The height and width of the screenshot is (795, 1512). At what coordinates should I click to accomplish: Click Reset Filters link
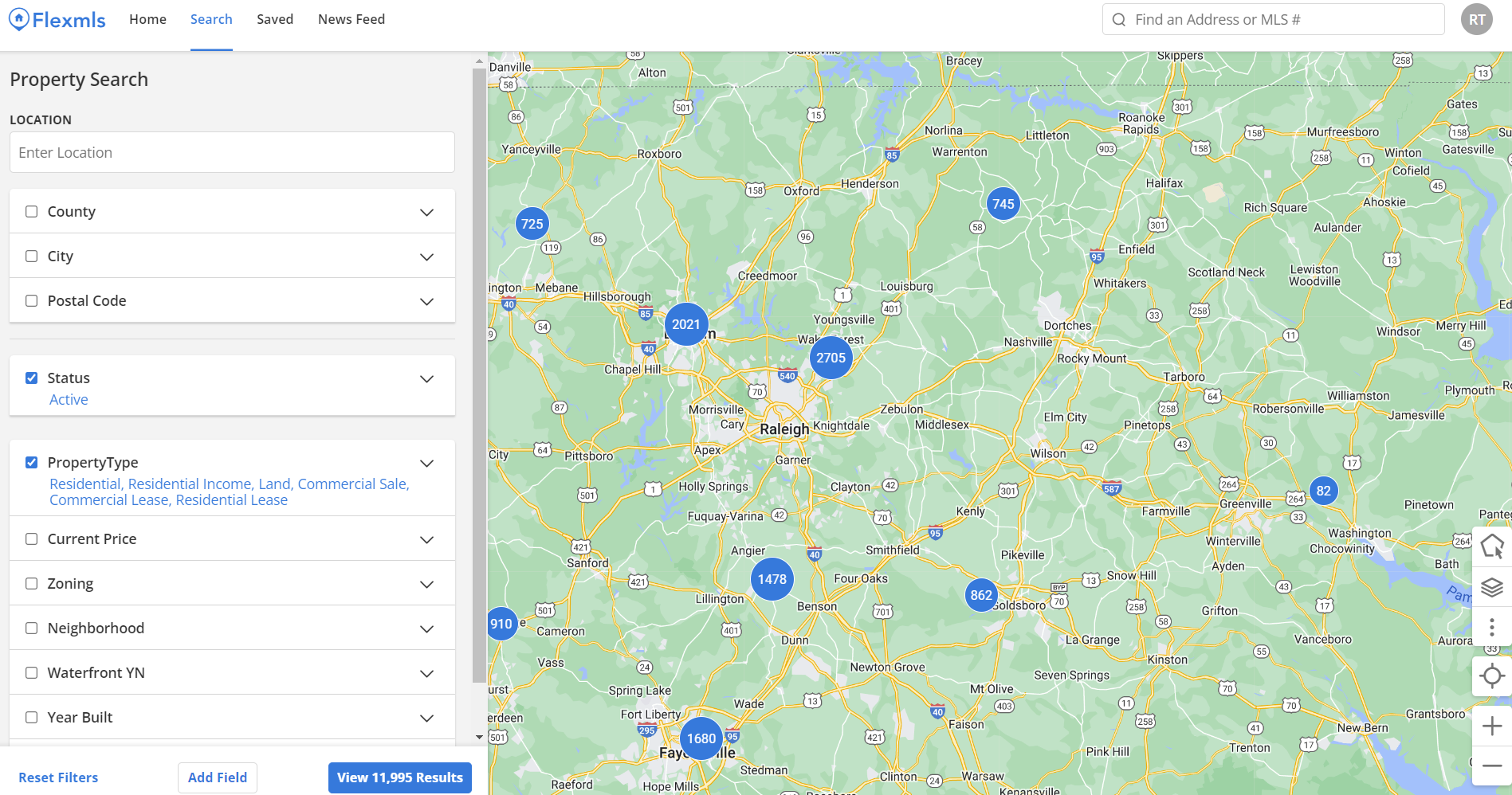[58, 777]
